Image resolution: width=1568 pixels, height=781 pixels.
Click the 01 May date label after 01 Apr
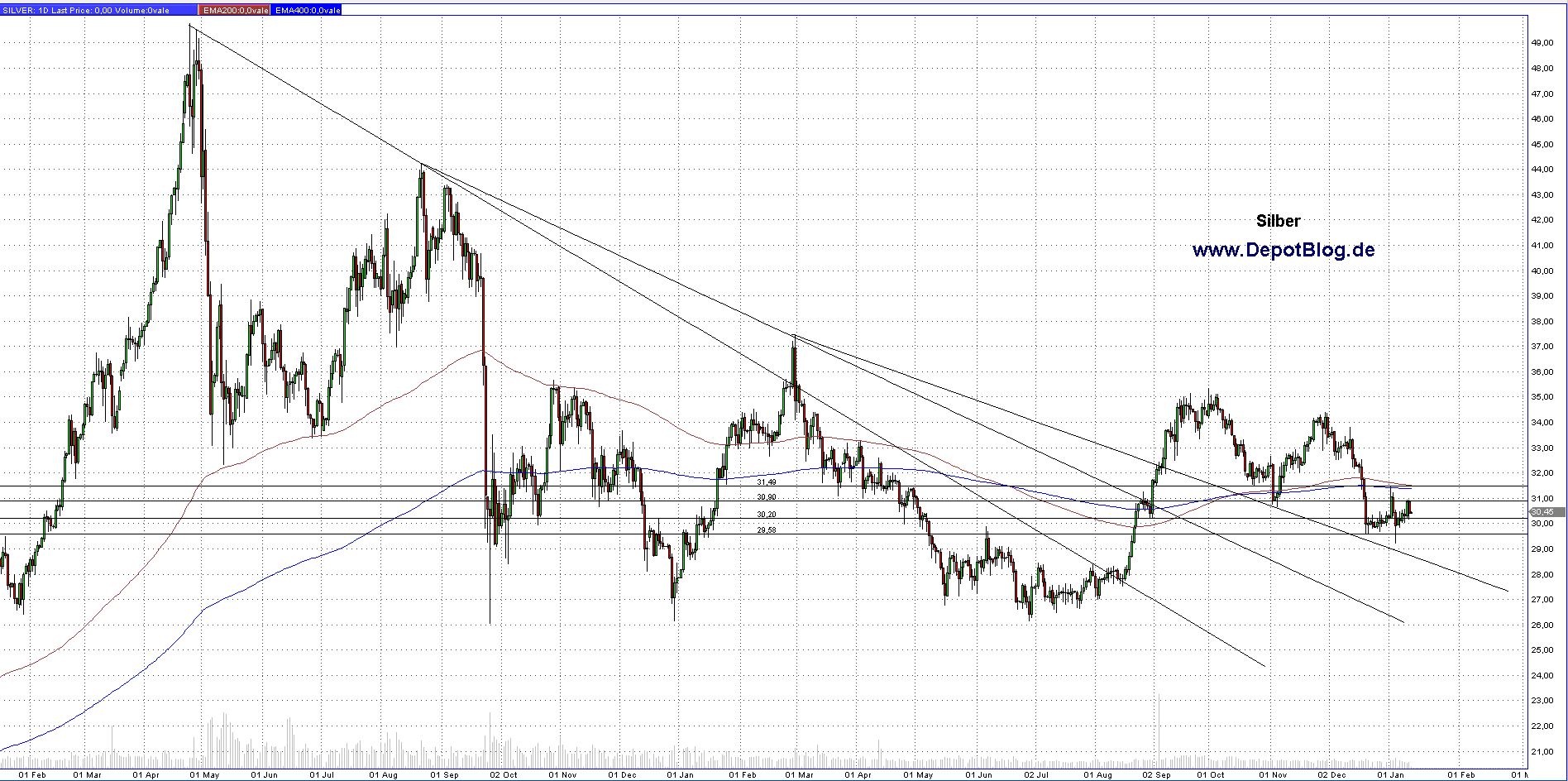tap(203, 775)
